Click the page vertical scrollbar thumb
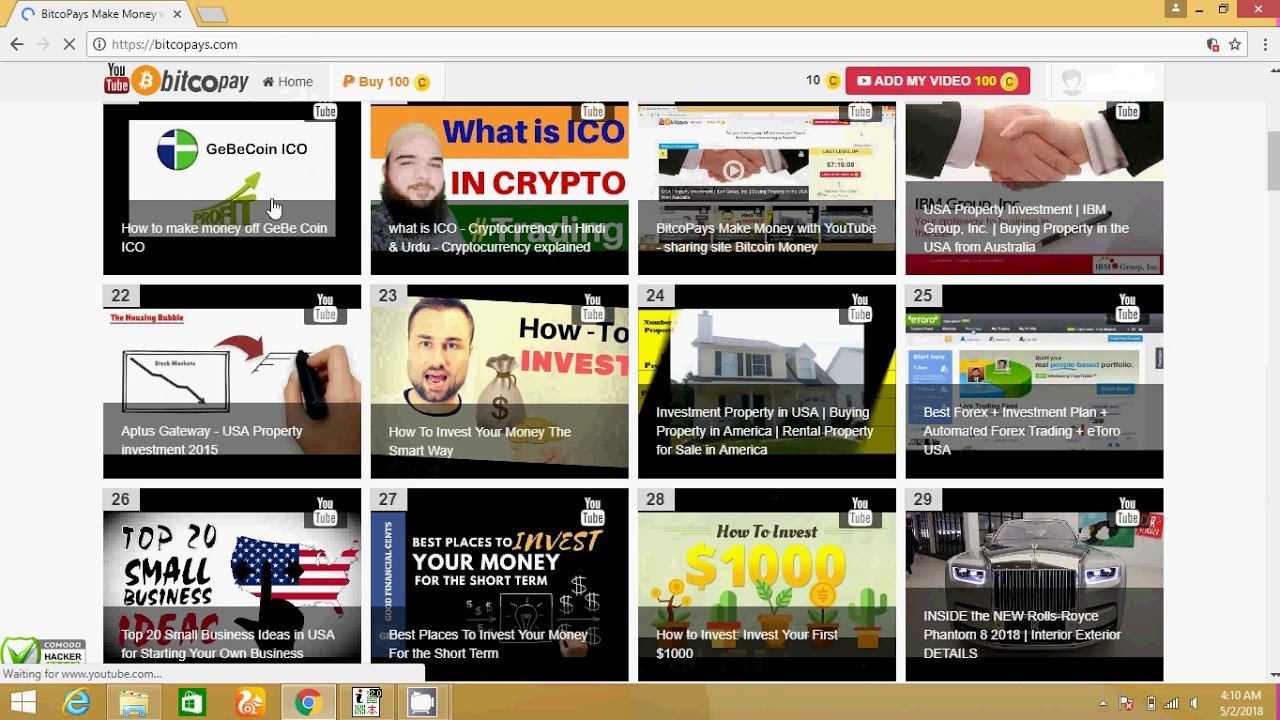Viewport: 1280px width, 720px height. (x=1272, y=160)
